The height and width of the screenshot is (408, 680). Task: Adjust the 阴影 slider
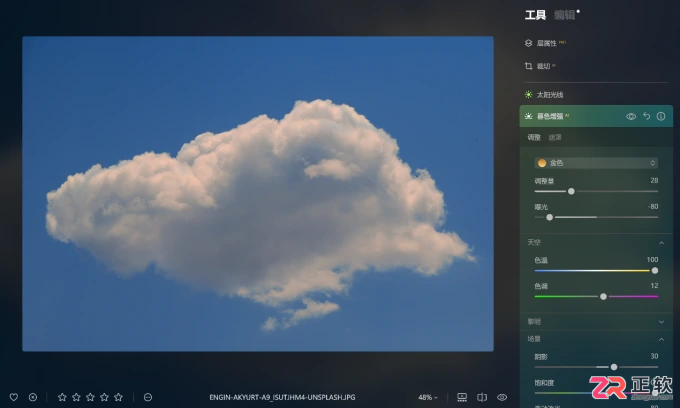coord(596,367)
